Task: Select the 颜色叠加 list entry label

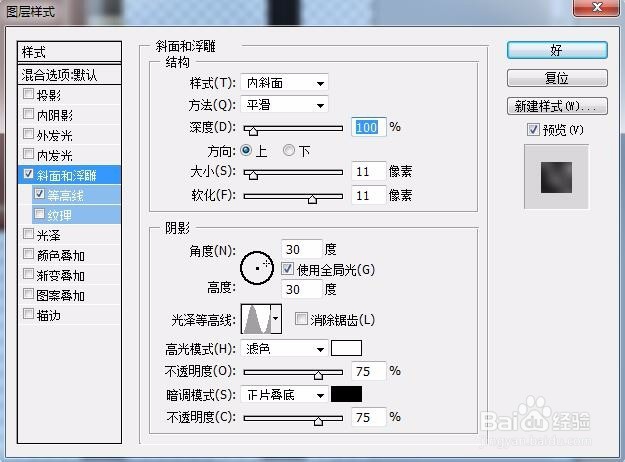Action: pos(61,256)
